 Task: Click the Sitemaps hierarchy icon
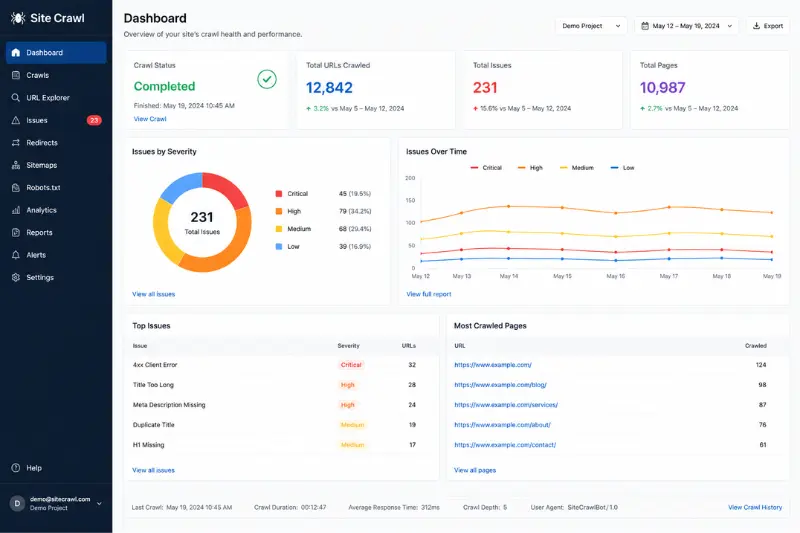coord(16,165)
